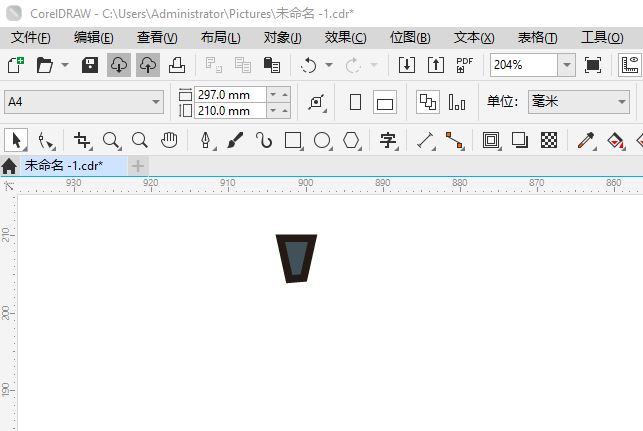Select the Text 字 tool
643x431 pixels.
388,140
